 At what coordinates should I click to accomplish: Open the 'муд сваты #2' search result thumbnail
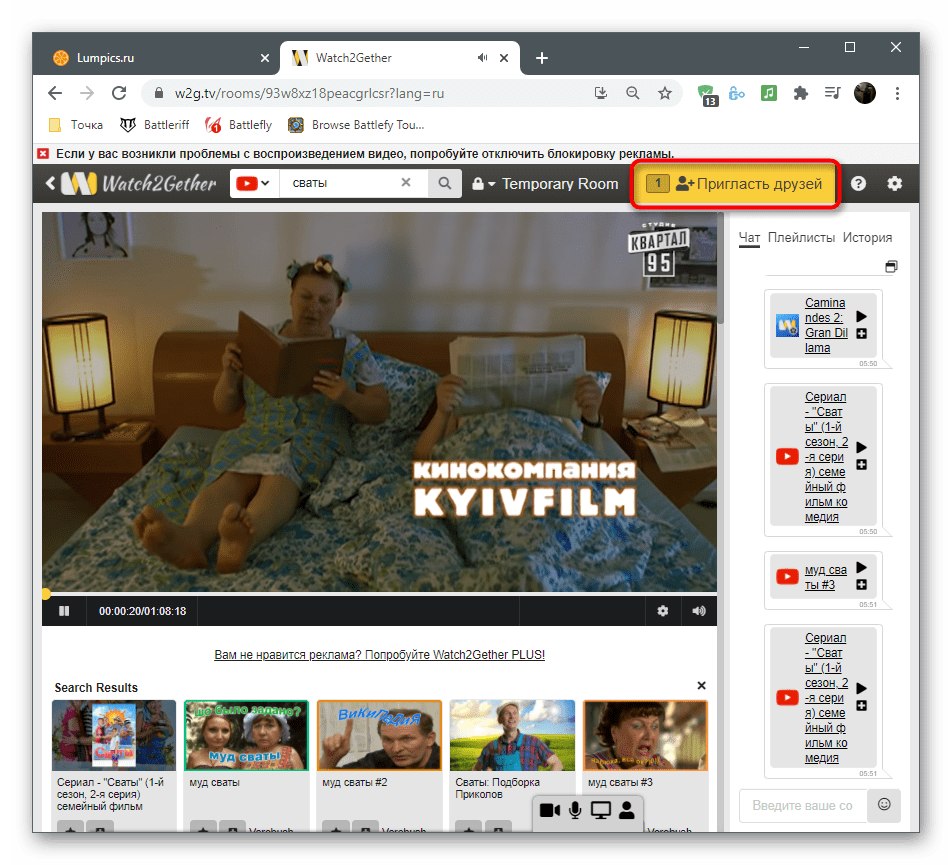click(379, 735)
